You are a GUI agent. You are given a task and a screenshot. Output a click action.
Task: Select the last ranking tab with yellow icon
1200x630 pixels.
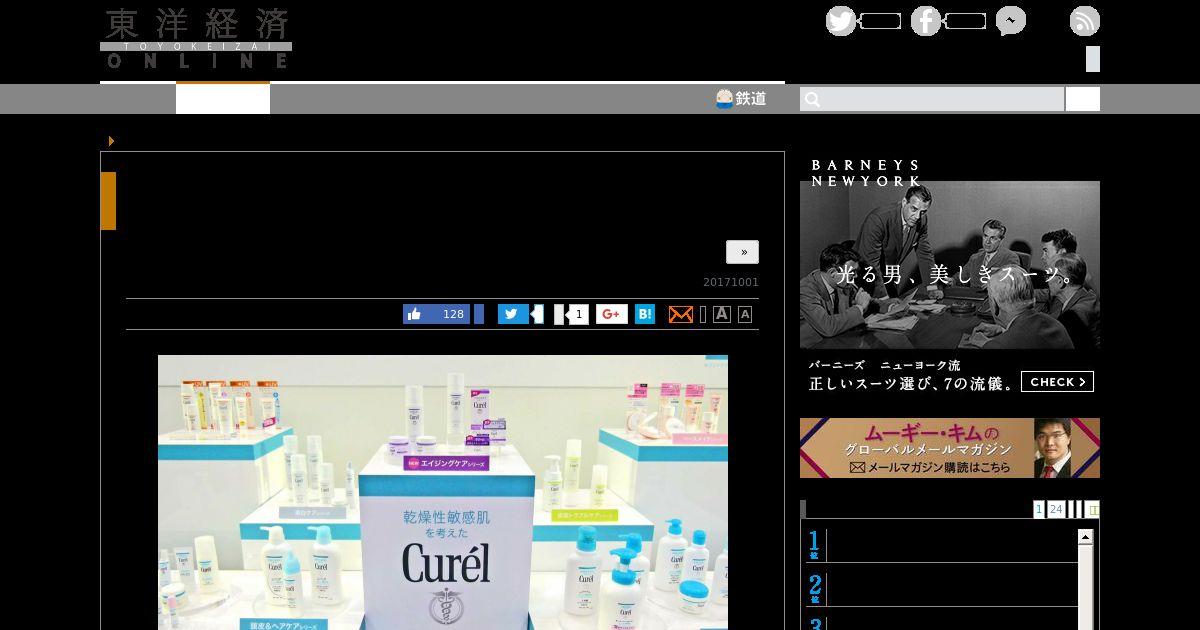click(x=1092, y=509)
